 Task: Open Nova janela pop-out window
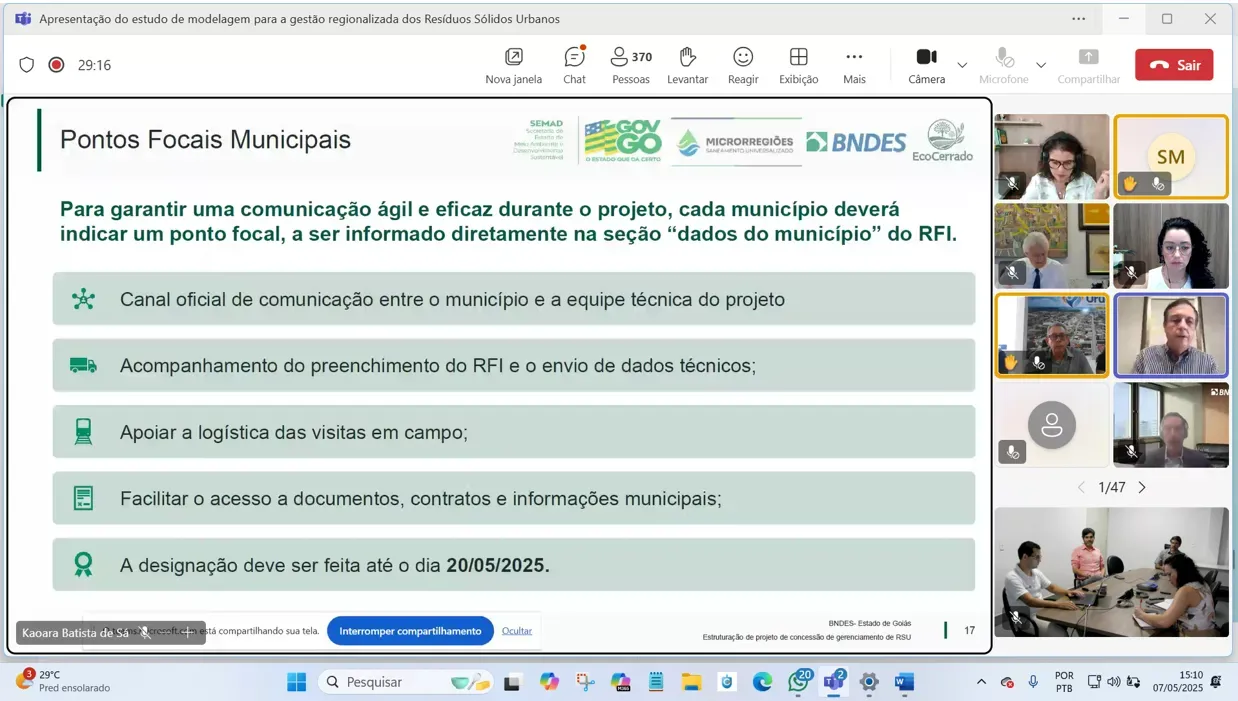[513, 65]
